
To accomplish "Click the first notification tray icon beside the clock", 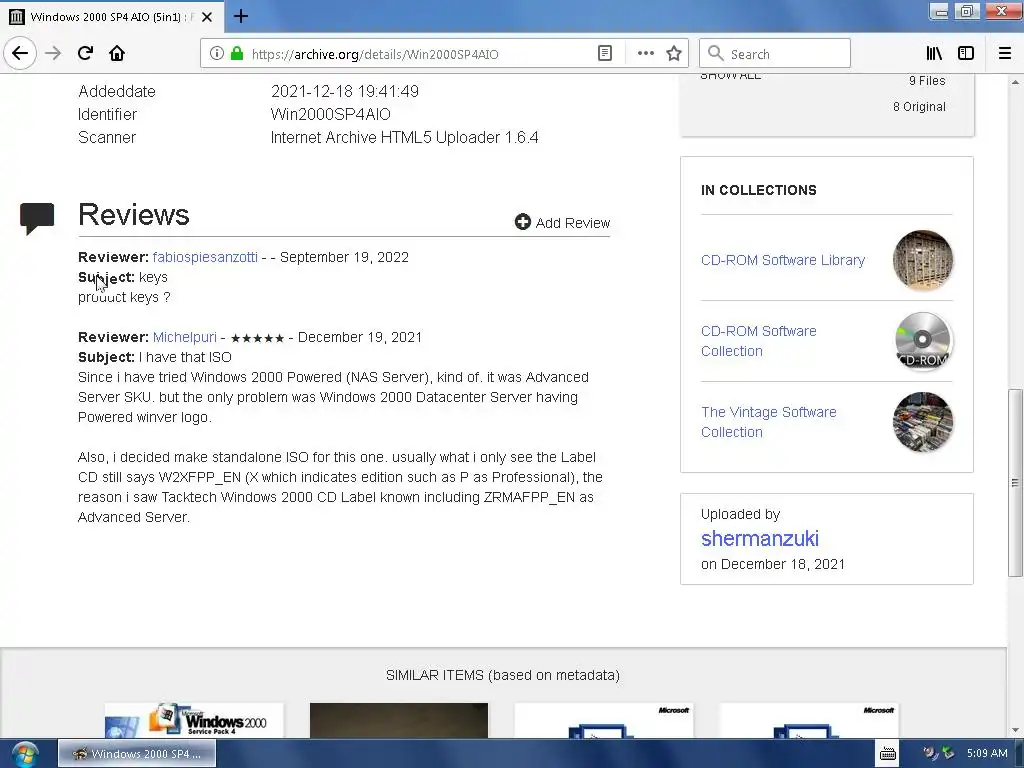I will [931, 754].
